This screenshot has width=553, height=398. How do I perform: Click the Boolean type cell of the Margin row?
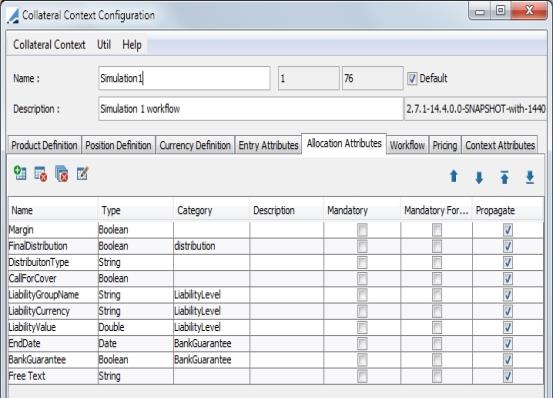coord(136,230)
